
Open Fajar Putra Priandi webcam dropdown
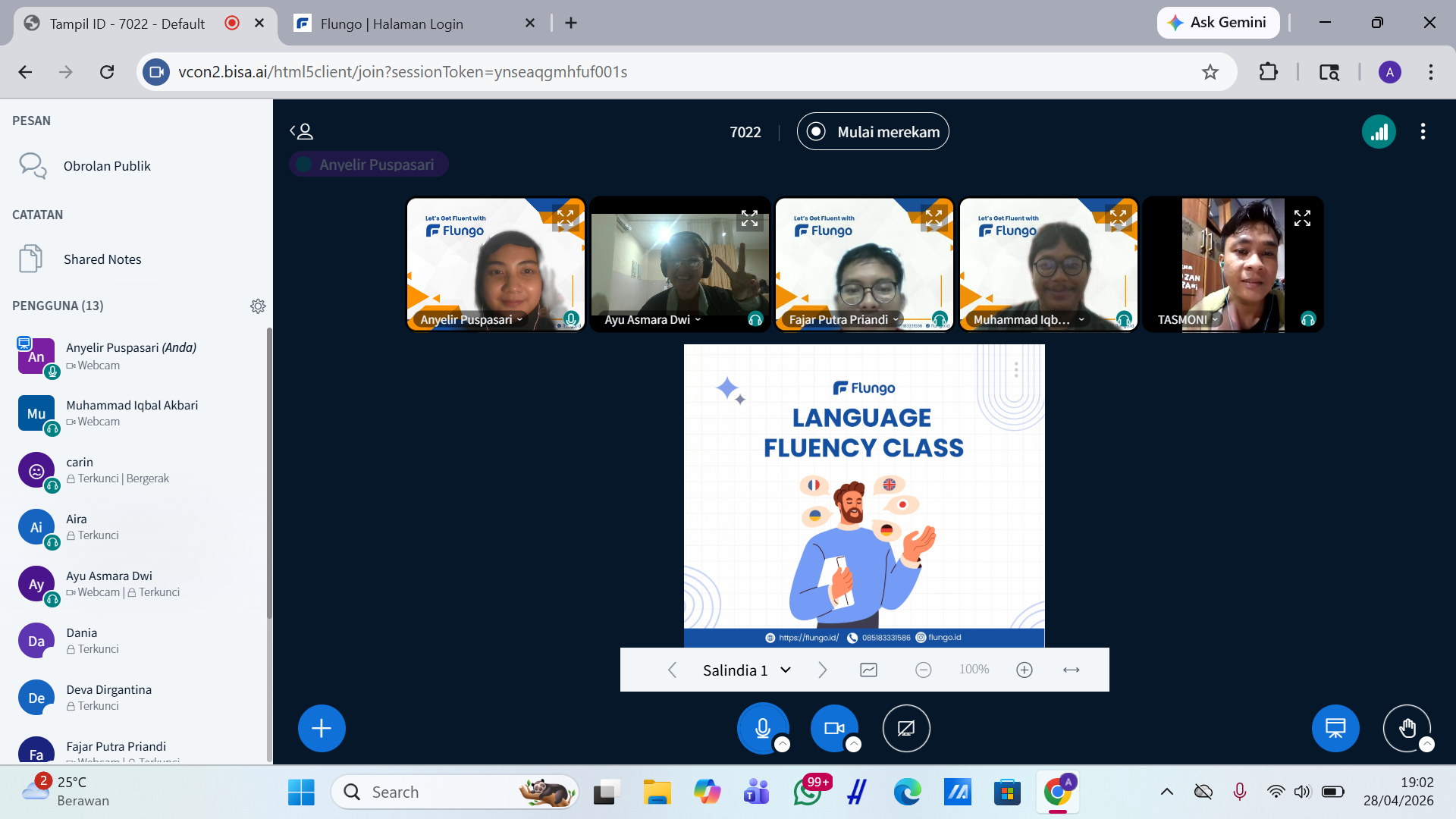tap(843, 320)
